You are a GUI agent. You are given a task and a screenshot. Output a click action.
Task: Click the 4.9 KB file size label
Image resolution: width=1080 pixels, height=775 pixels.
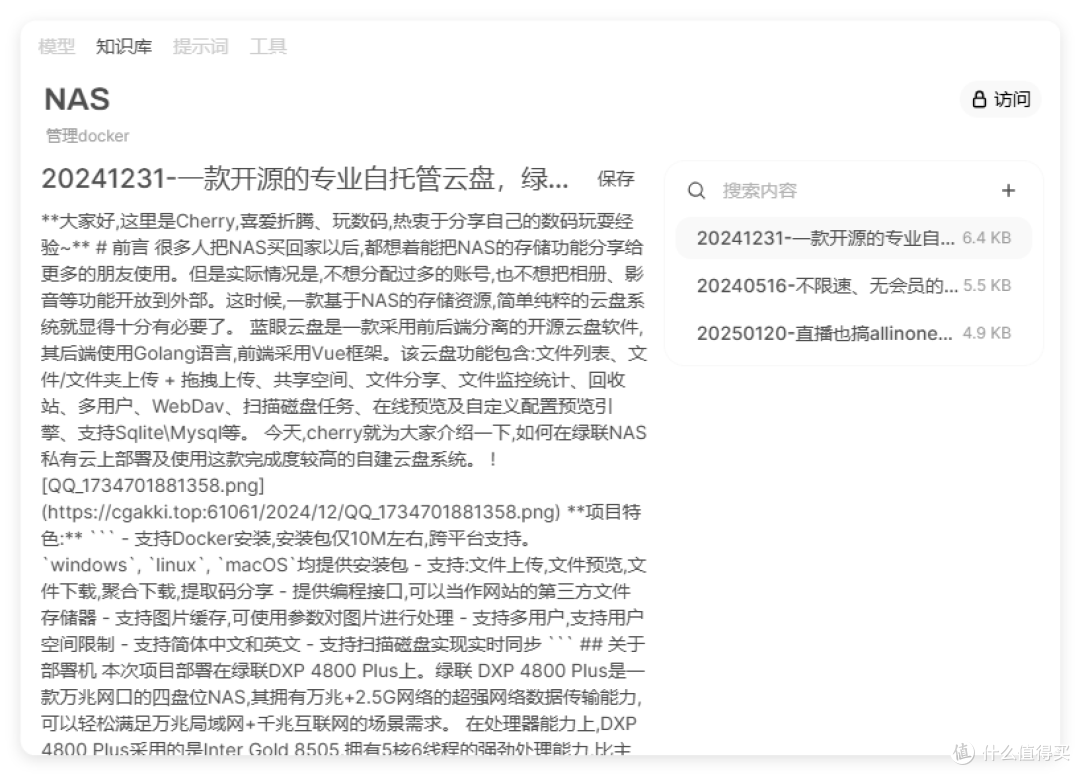[986, 333]
